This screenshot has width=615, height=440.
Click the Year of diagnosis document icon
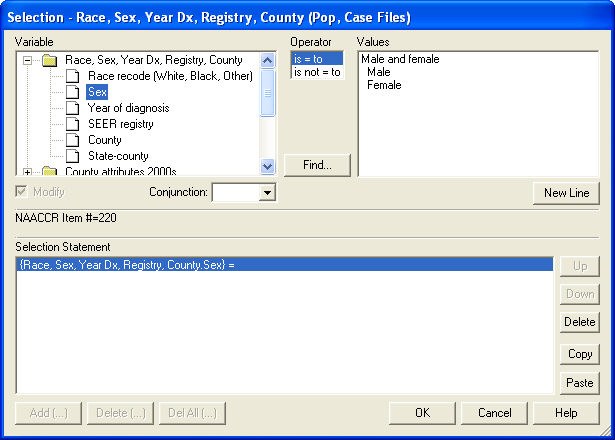(72, 108)
